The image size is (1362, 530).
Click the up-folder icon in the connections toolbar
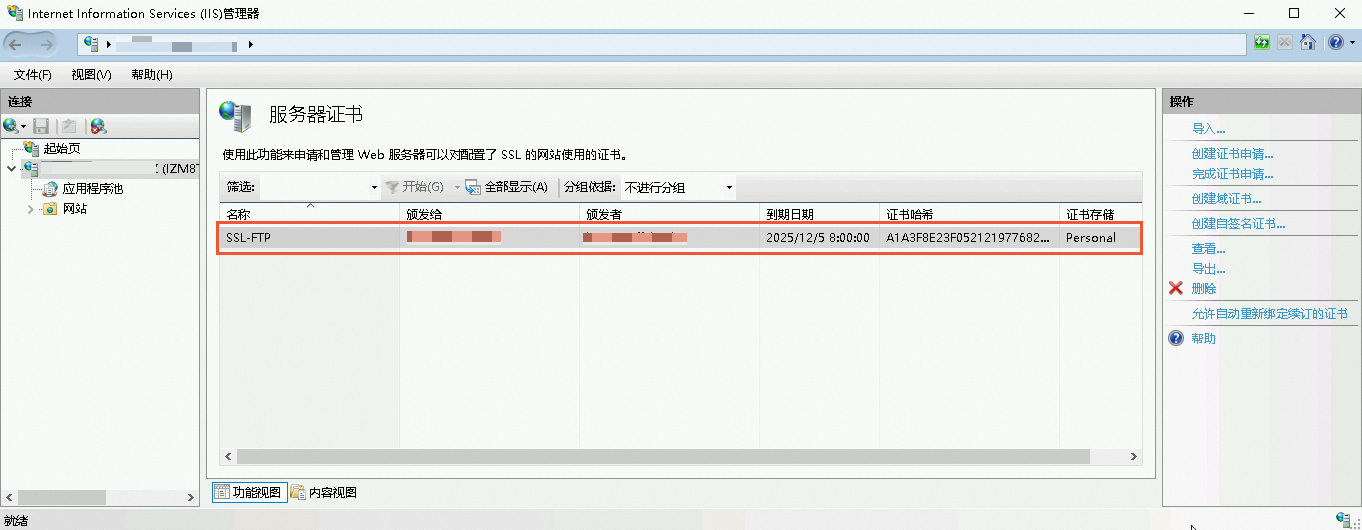pyautogui.click(x=69, y=126)
